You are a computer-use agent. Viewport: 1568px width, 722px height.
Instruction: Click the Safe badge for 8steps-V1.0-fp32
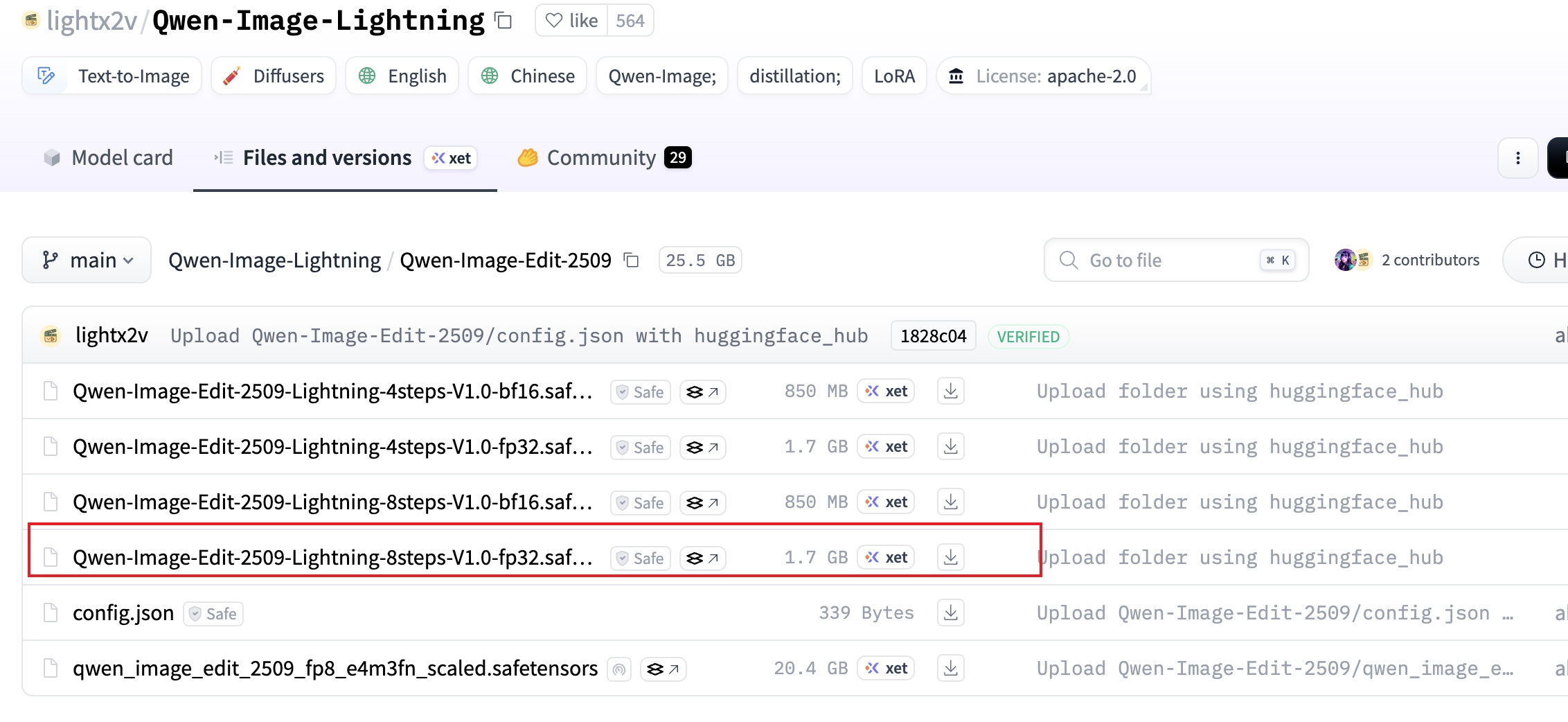click(641, 558)
